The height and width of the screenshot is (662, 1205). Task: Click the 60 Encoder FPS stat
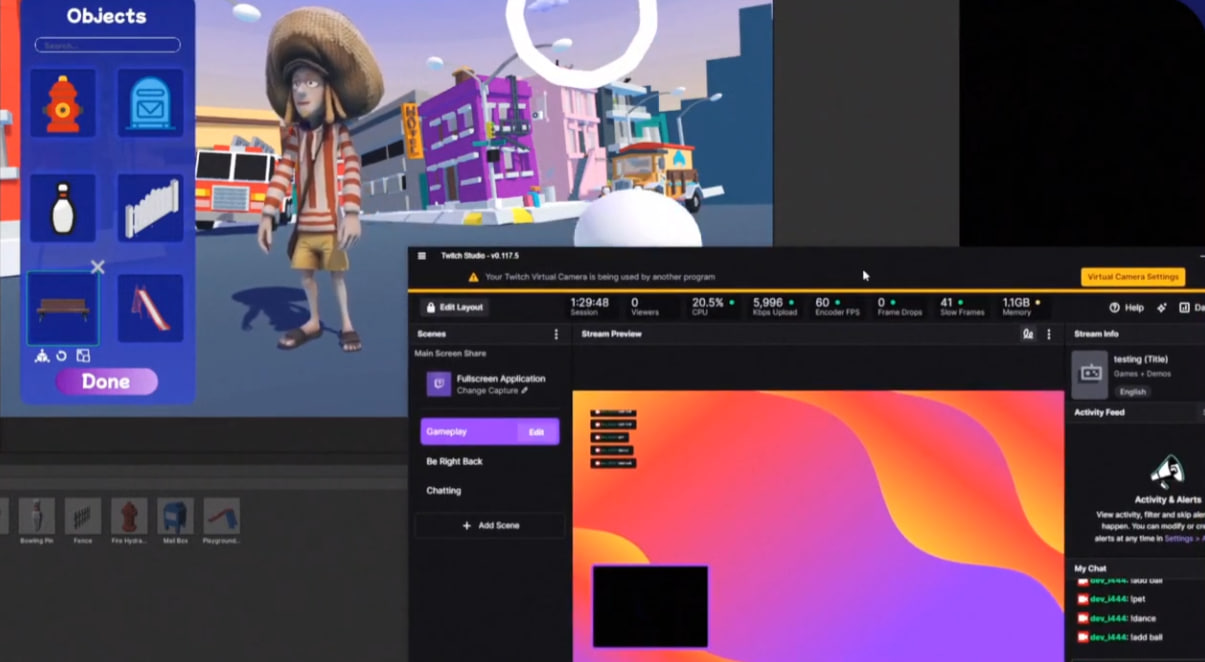point(836,306)
